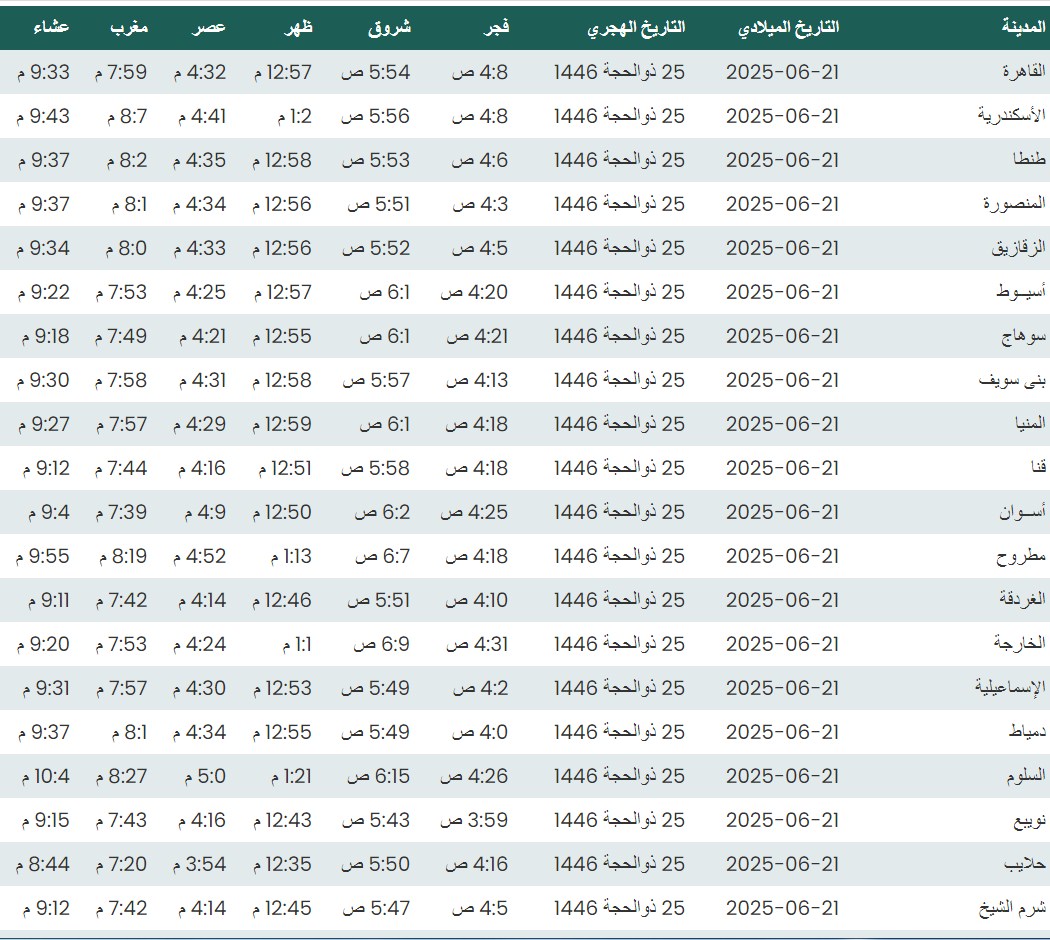Click the عصر column header

[209, 27]
